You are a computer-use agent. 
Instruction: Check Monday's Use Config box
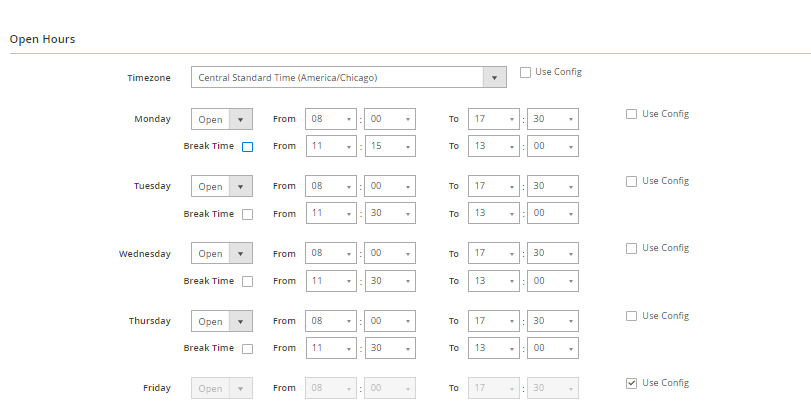[631, 114]
